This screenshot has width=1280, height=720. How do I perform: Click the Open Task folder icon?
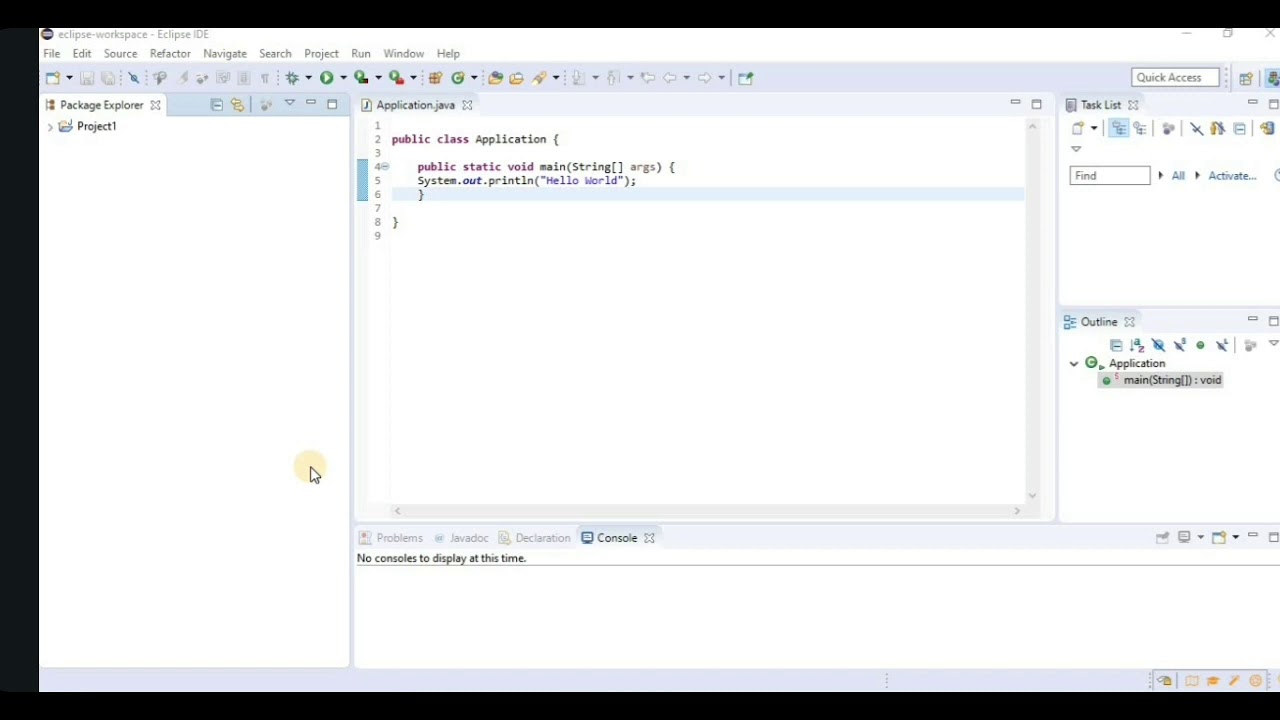[x=516, y=78]
